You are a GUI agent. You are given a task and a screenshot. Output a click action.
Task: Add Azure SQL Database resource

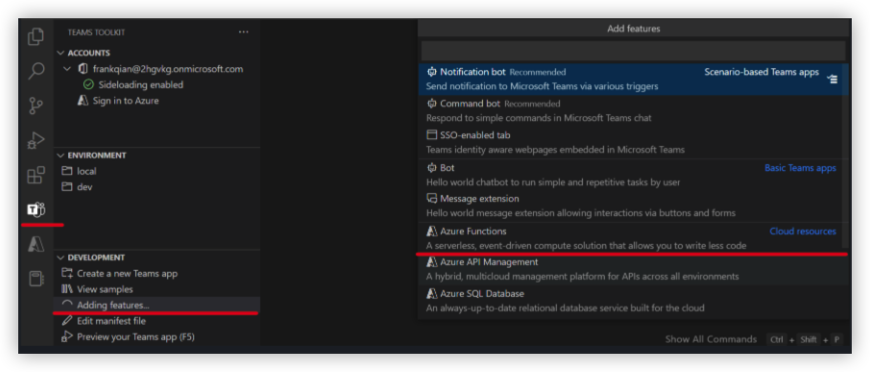click(634, 301)
